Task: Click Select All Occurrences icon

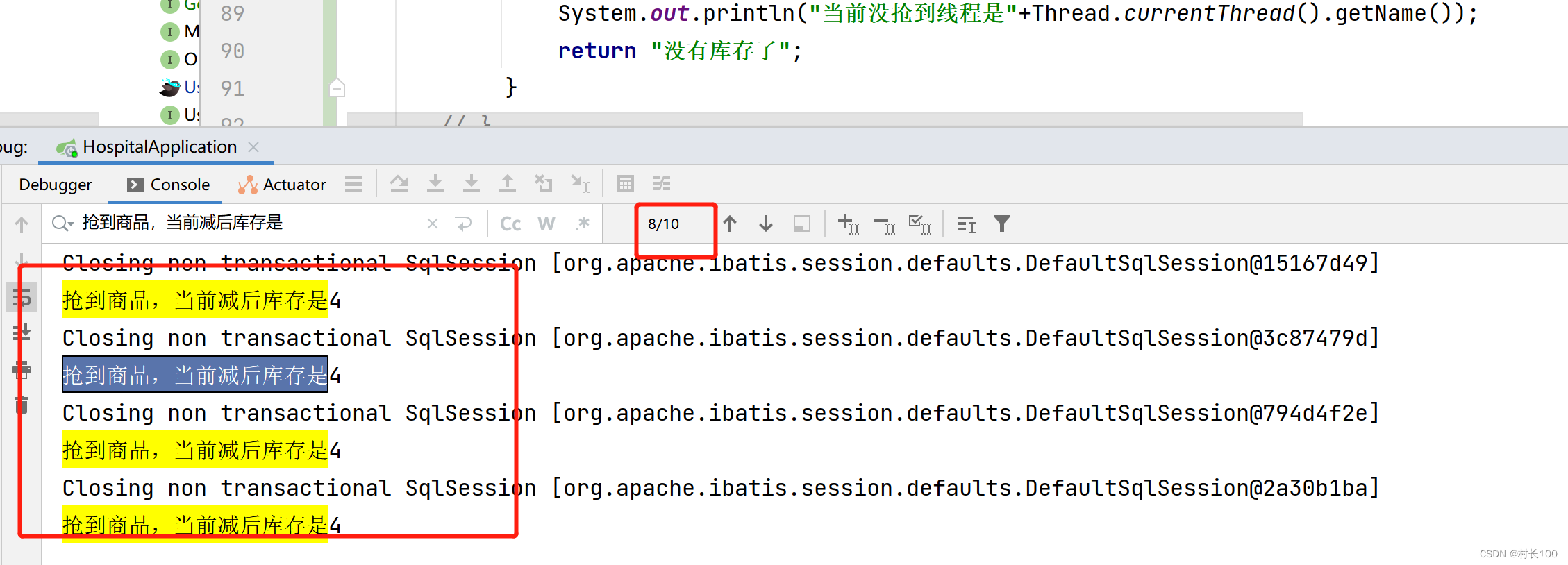Action: (921, 224)
